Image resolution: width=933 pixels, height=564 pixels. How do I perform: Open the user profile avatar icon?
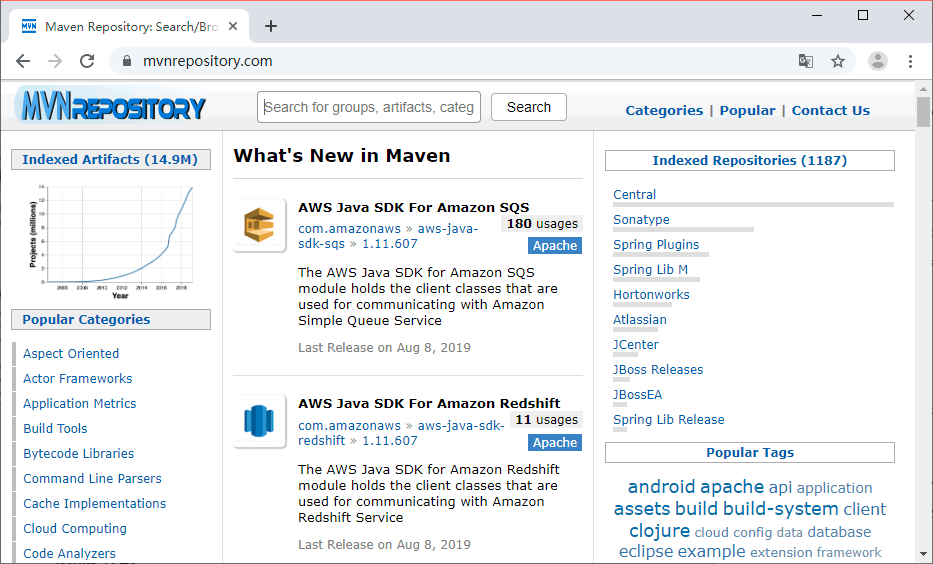[878, 61]
